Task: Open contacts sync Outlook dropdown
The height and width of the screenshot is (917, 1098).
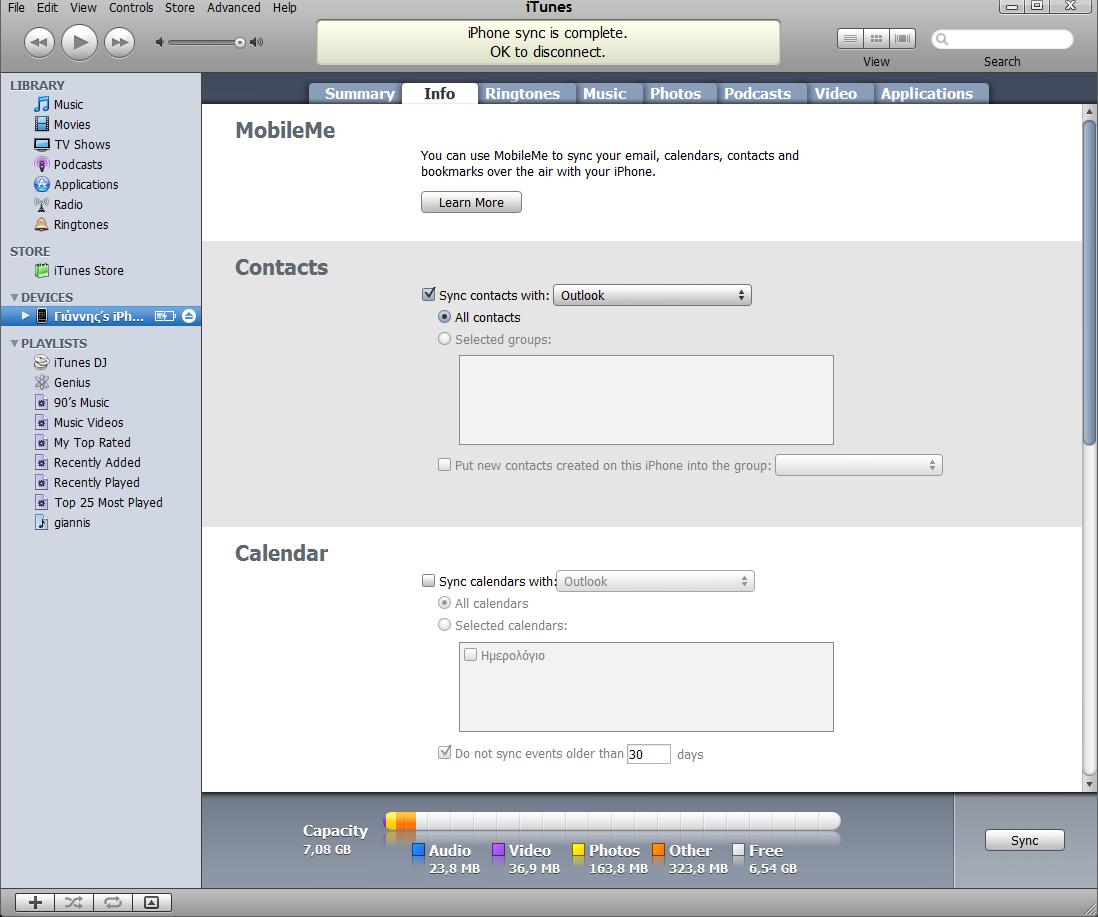Action: [652, 295]
